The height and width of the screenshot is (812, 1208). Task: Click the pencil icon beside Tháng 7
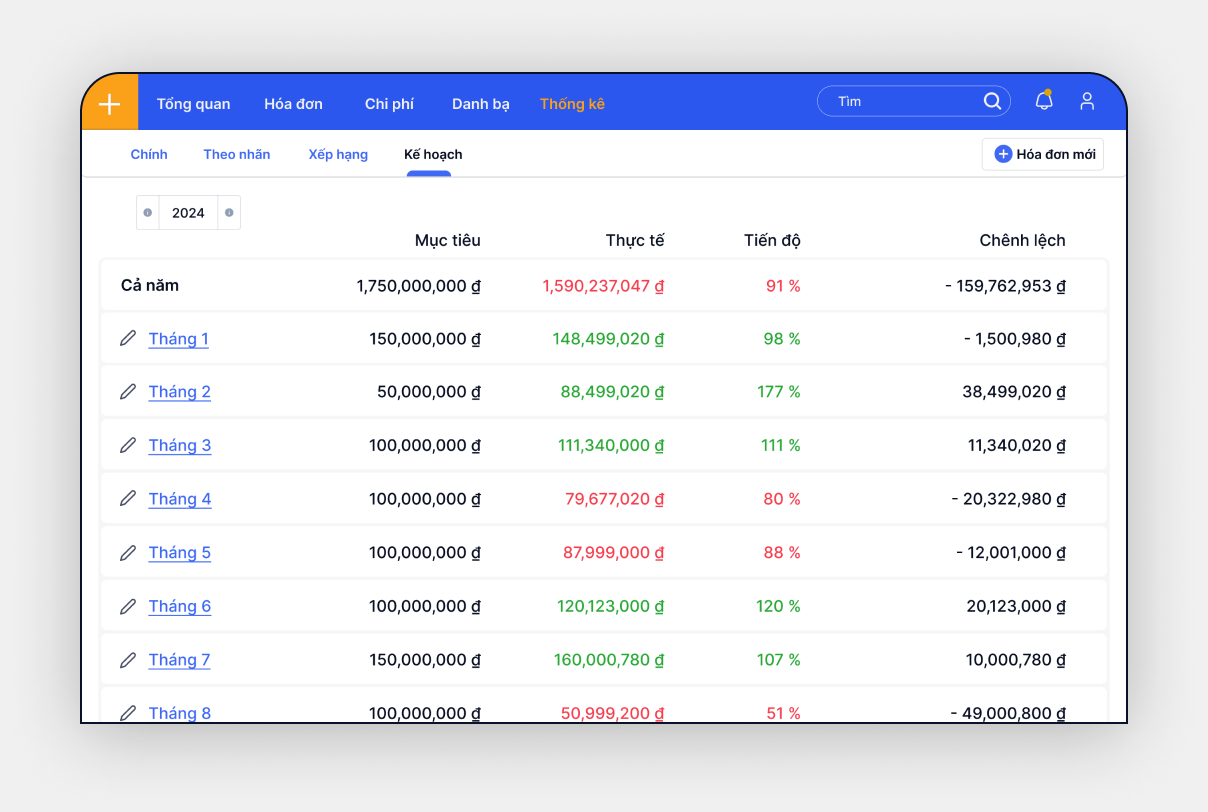click(128, 659)
